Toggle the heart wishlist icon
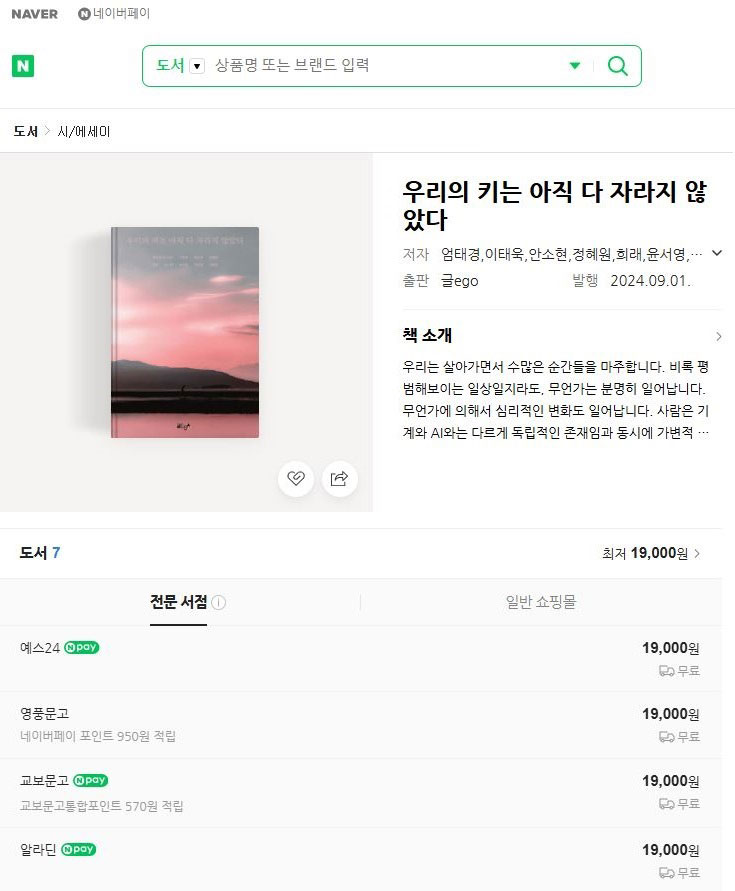This screenshot has width=735, height=891. 296,478
